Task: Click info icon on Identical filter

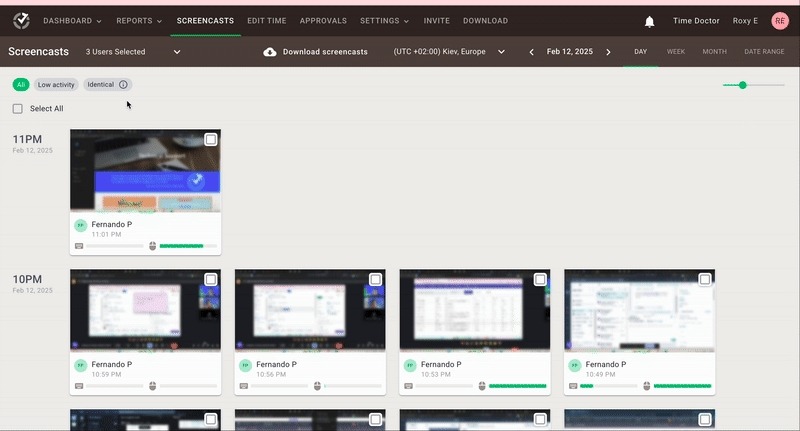Action: (123, 85)
